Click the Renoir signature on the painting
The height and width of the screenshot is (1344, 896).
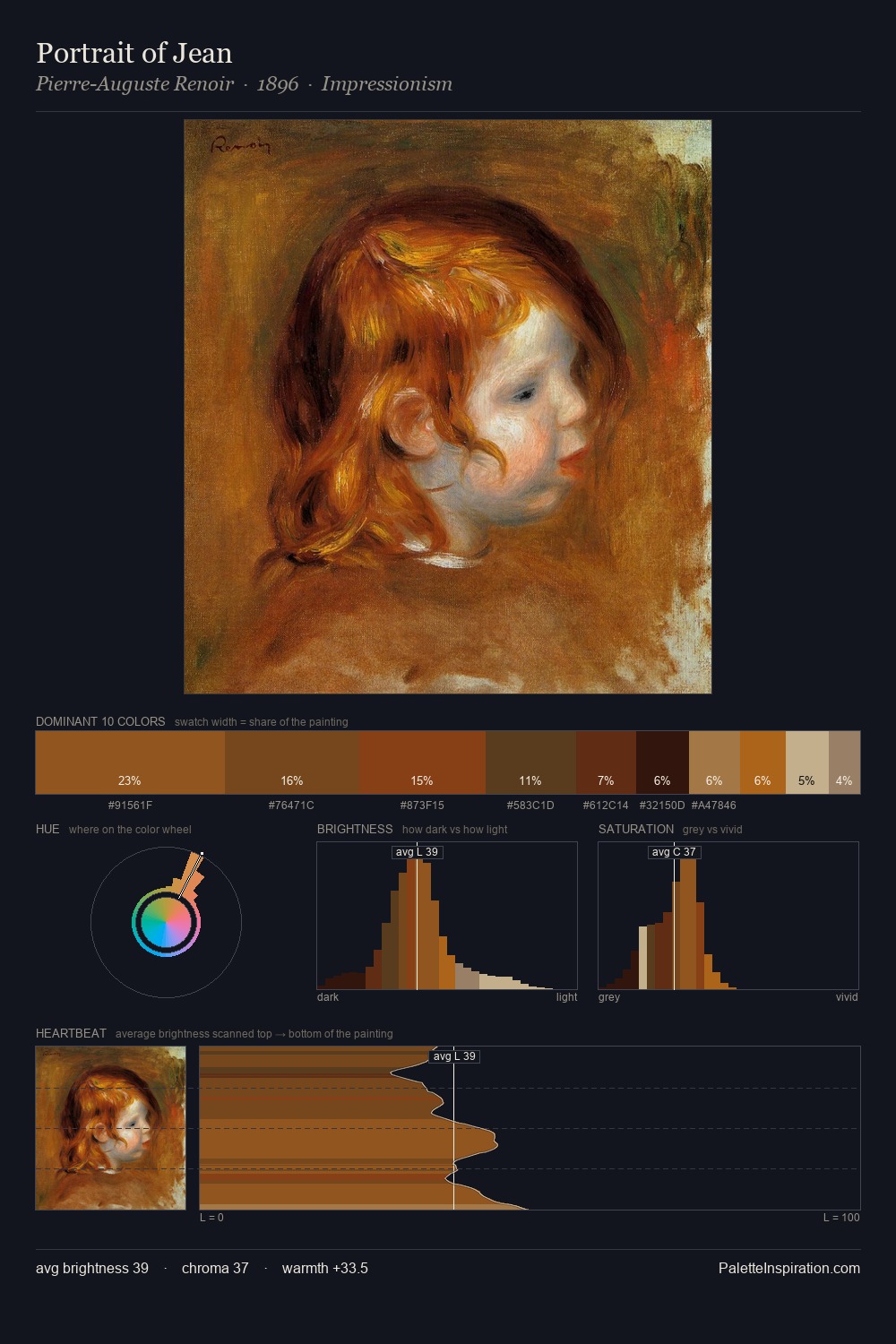pyautogui.click(x=240, y=145)
